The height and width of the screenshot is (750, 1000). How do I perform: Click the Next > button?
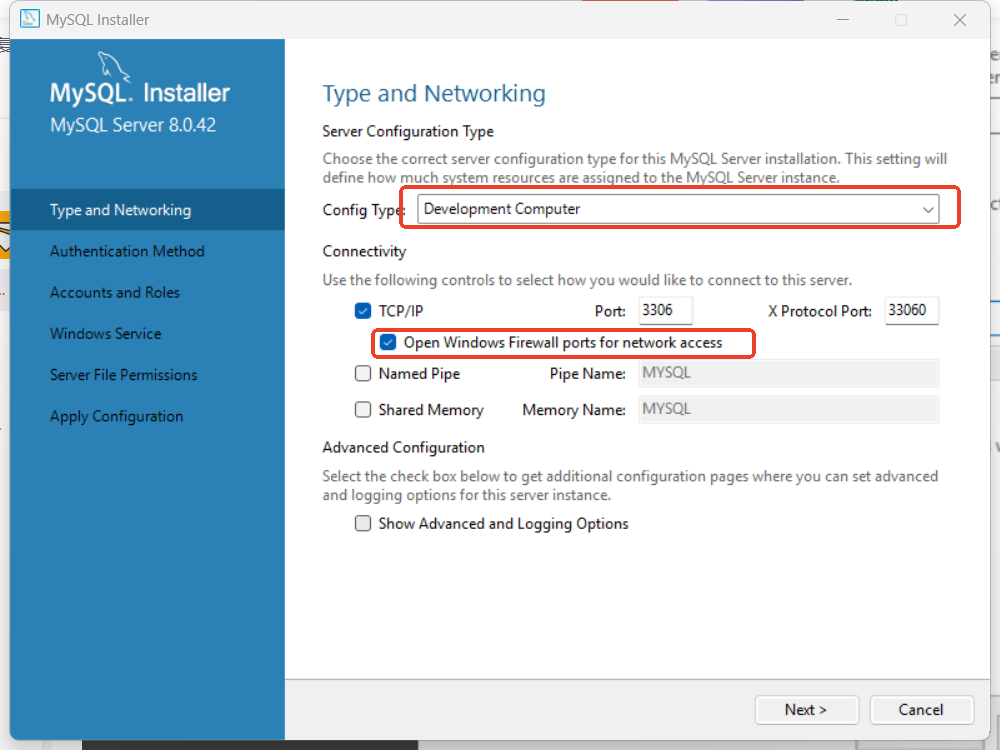(807, 710)
